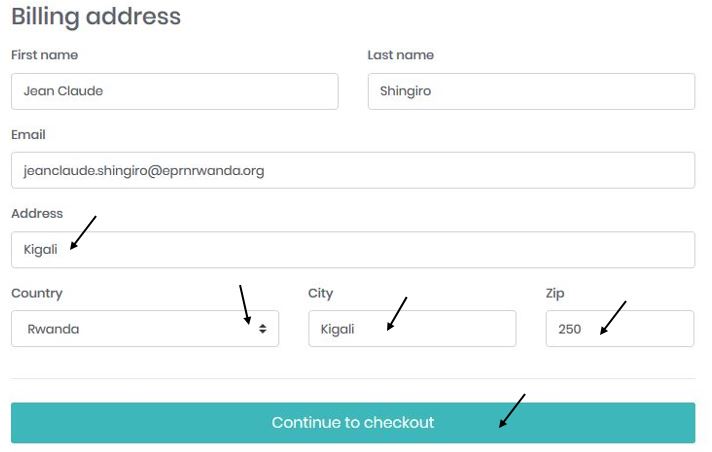Screen dimensions: 712x452
Task: Click the Country select up-down arrow icon
Action: click(262, 329)
